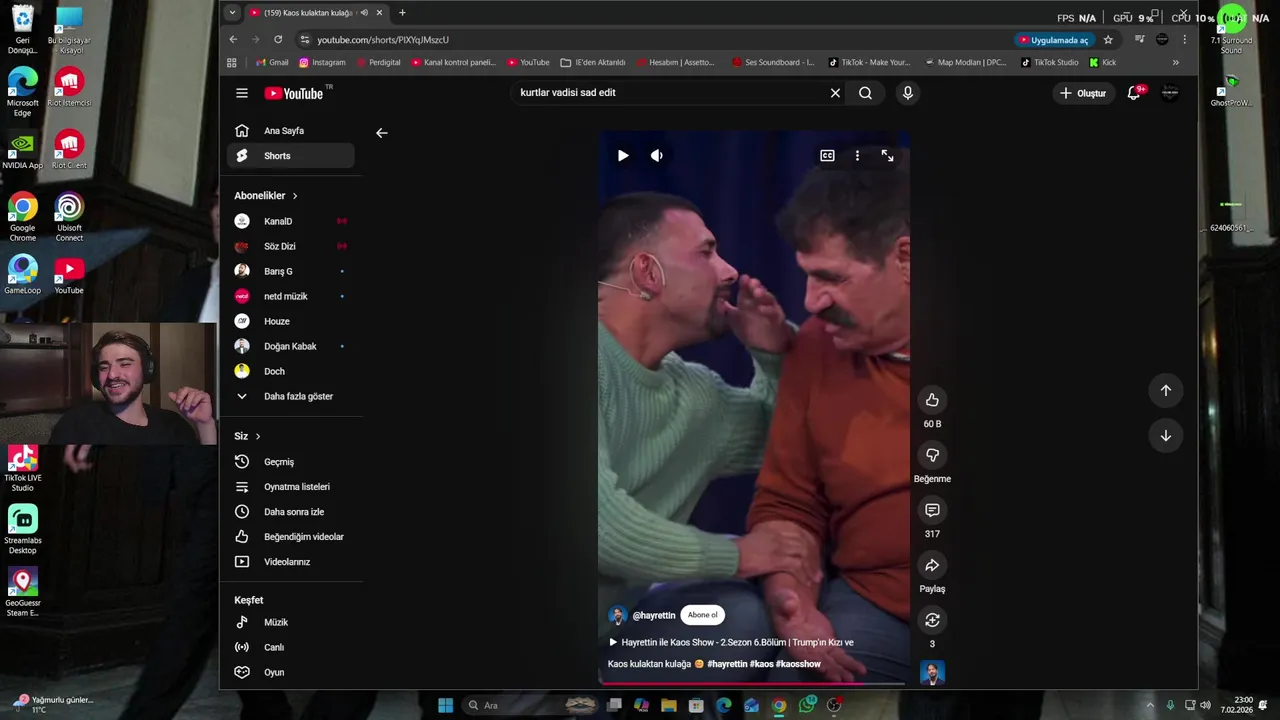The height and width of the screenshot is (720, 1280).
Task: Start voice search with the microphone
Action: (907, 93)
